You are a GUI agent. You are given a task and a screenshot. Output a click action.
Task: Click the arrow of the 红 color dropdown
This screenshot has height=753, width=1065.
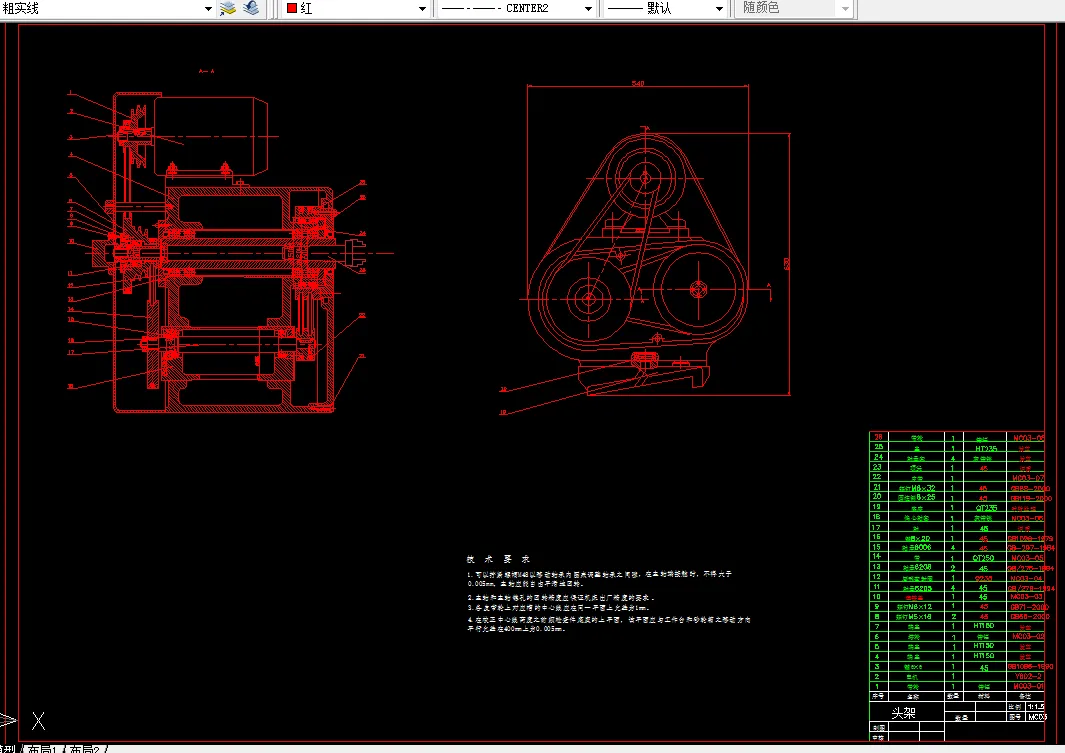point(423,8)
